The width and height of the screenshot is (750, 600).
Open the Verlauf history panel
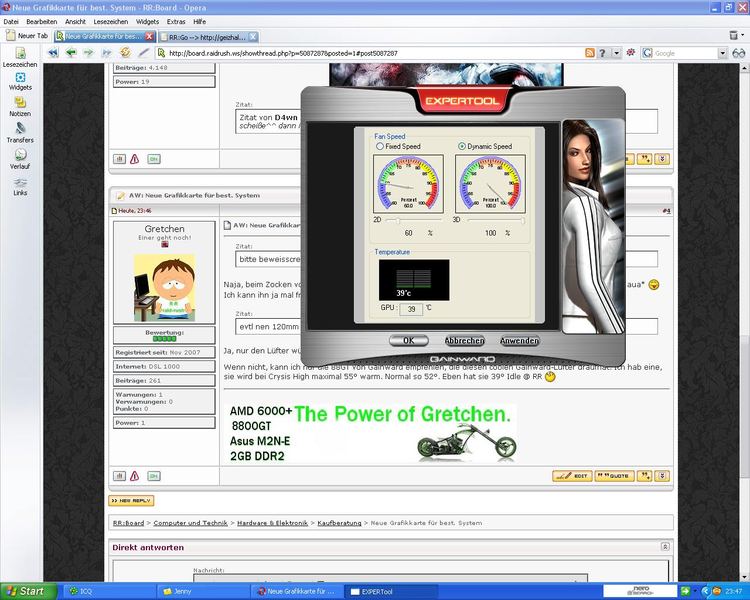click(x=20, y=159)
